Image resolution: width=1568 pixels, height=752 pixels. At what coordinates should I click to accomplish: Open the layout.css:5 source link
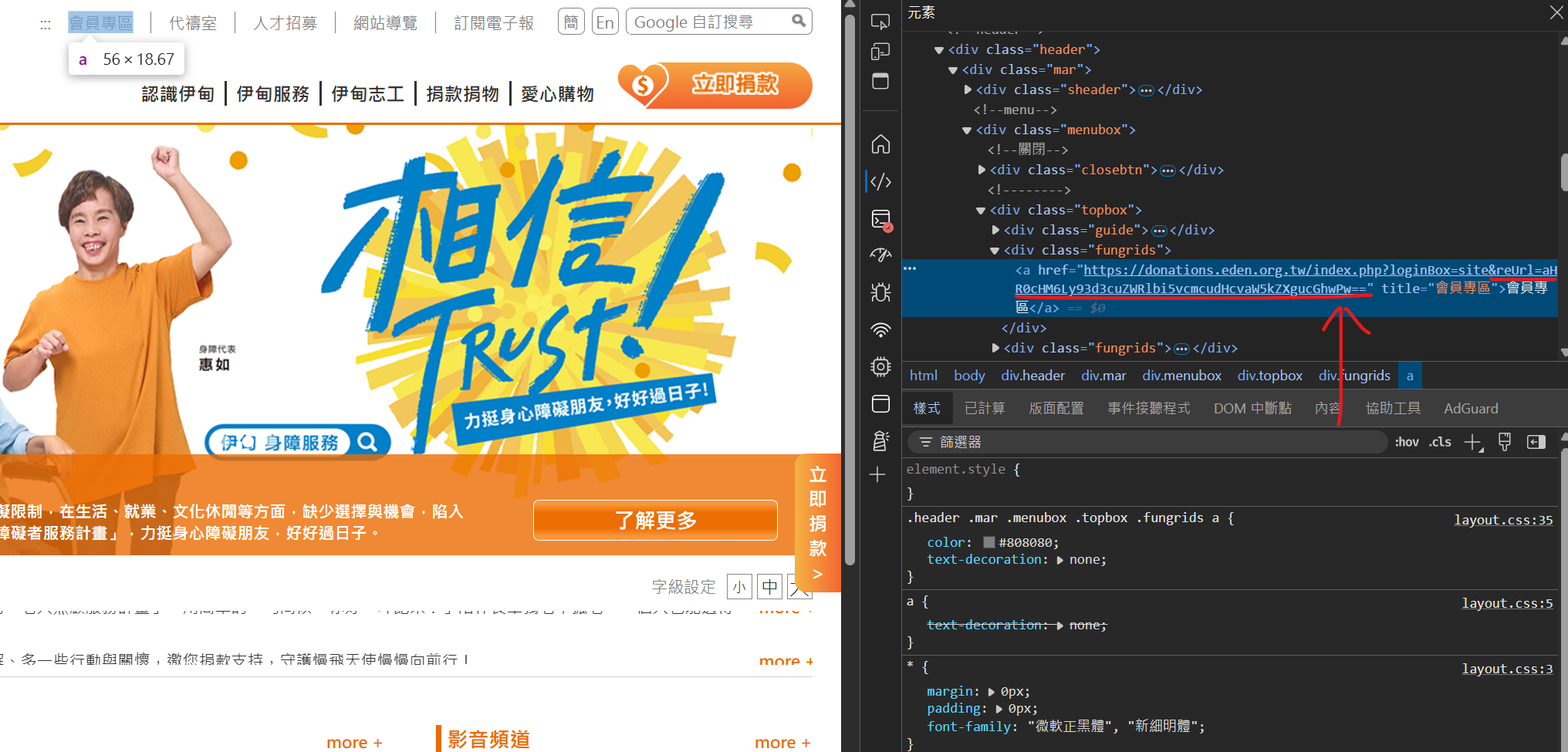(x=1507, y=603)
